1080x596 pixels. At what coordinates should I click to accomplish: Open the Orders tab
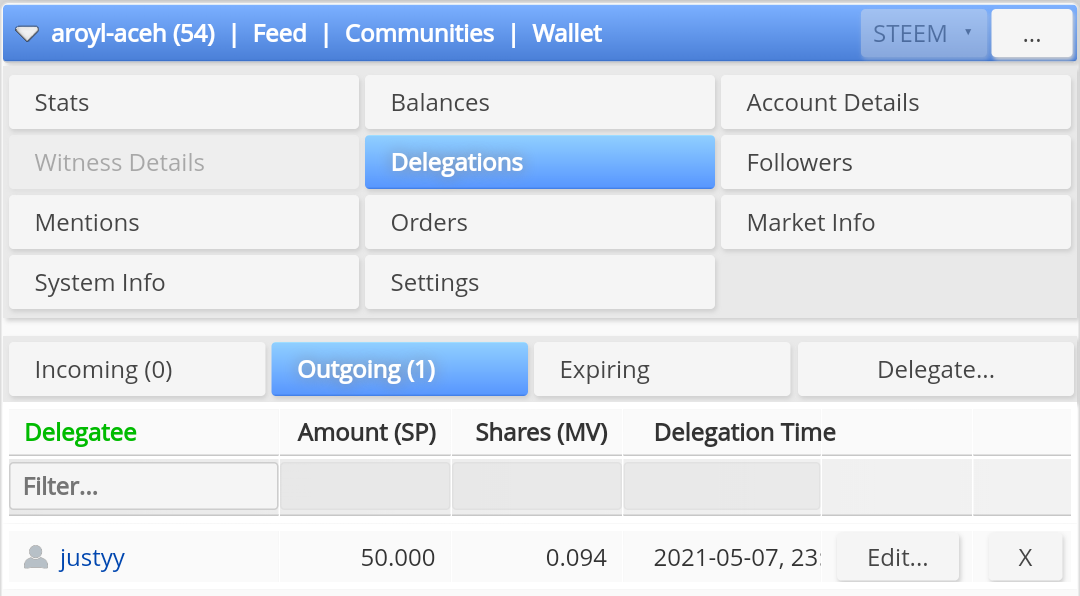[539, 223]
